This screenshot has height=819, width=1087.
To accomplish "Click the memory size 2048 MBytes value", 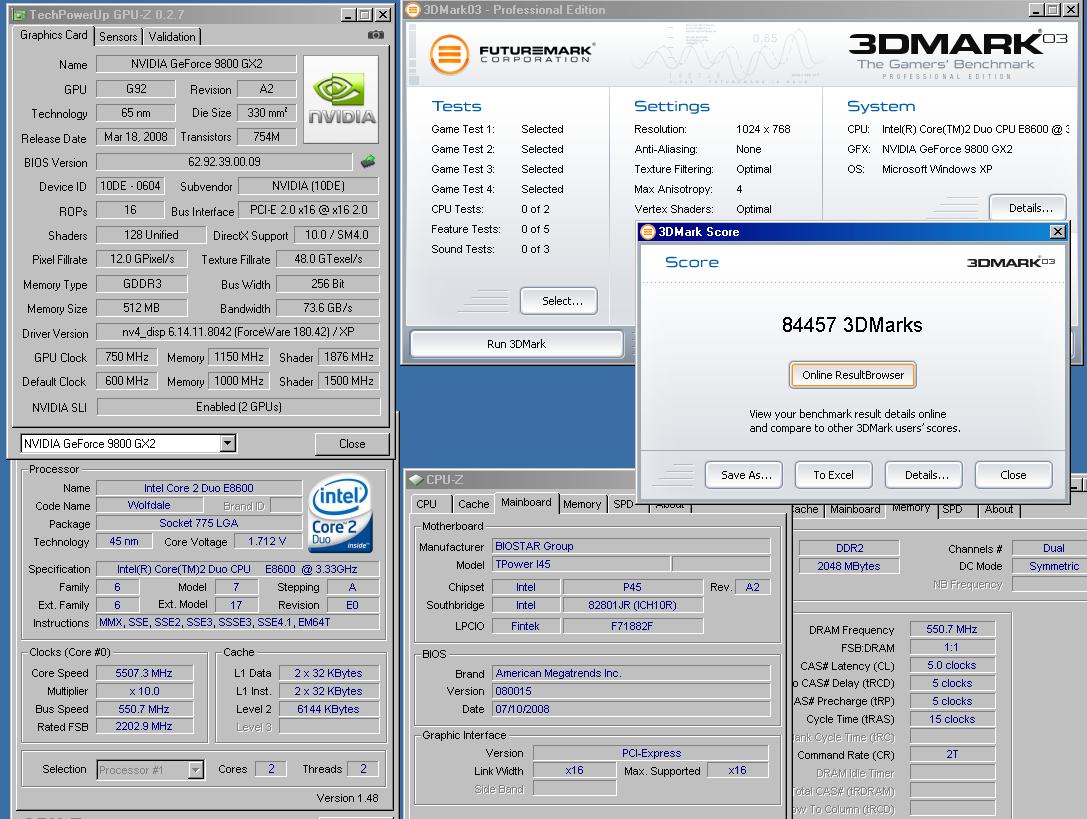I will click(849, 566).
